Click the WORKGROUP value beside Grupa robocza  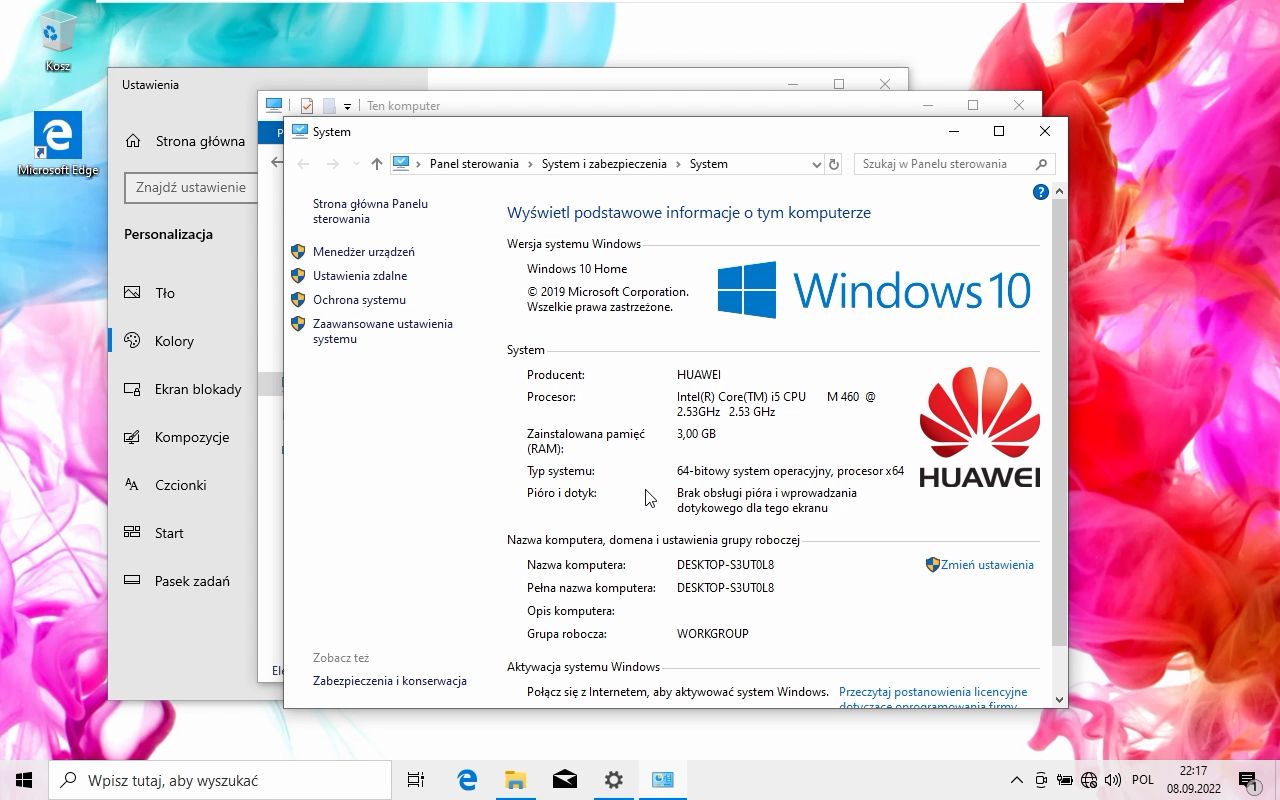coord(713,634)
